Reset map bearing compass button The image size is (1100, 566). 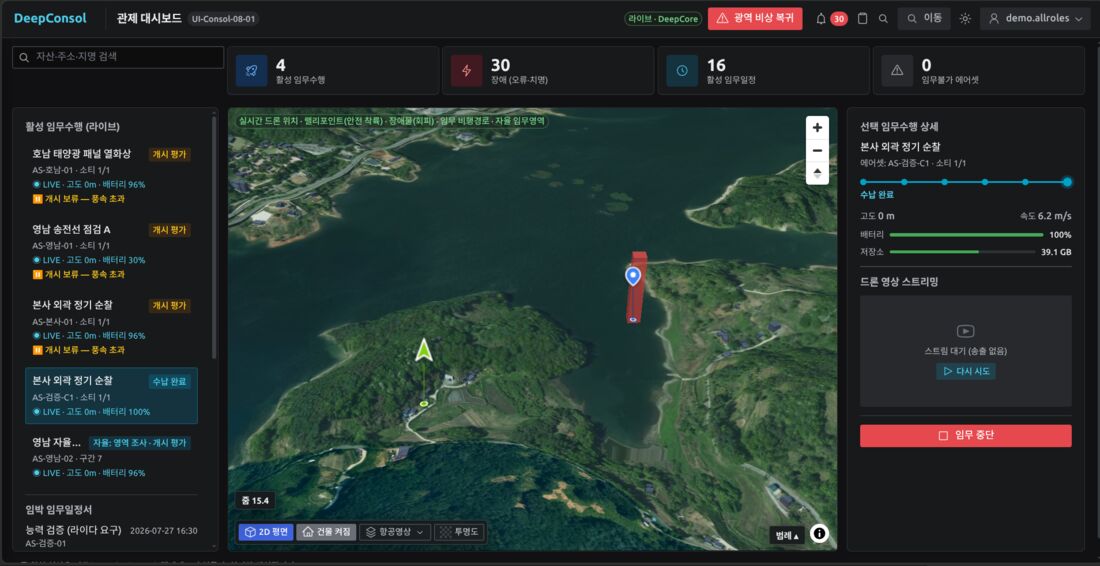[x=817, y=173]
